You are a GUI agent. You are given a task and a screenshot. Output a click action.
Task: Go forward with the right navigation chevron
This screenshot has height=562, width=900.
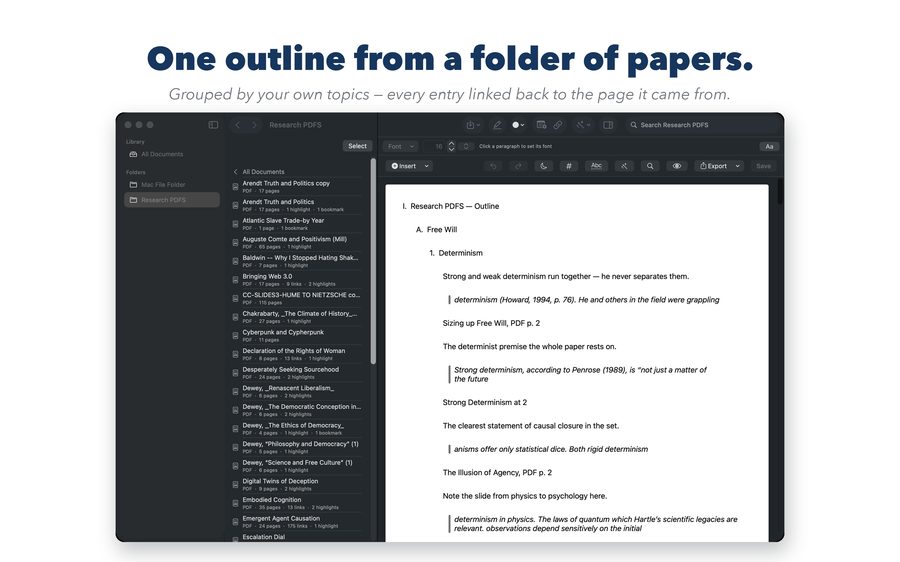click(x=254, y=125)
